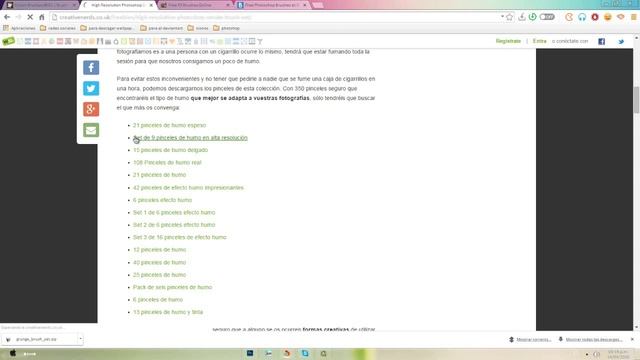Screen dimensions: 640x360
Task: Bookmark this page with the star icon
Action: [x=509, y=17]
